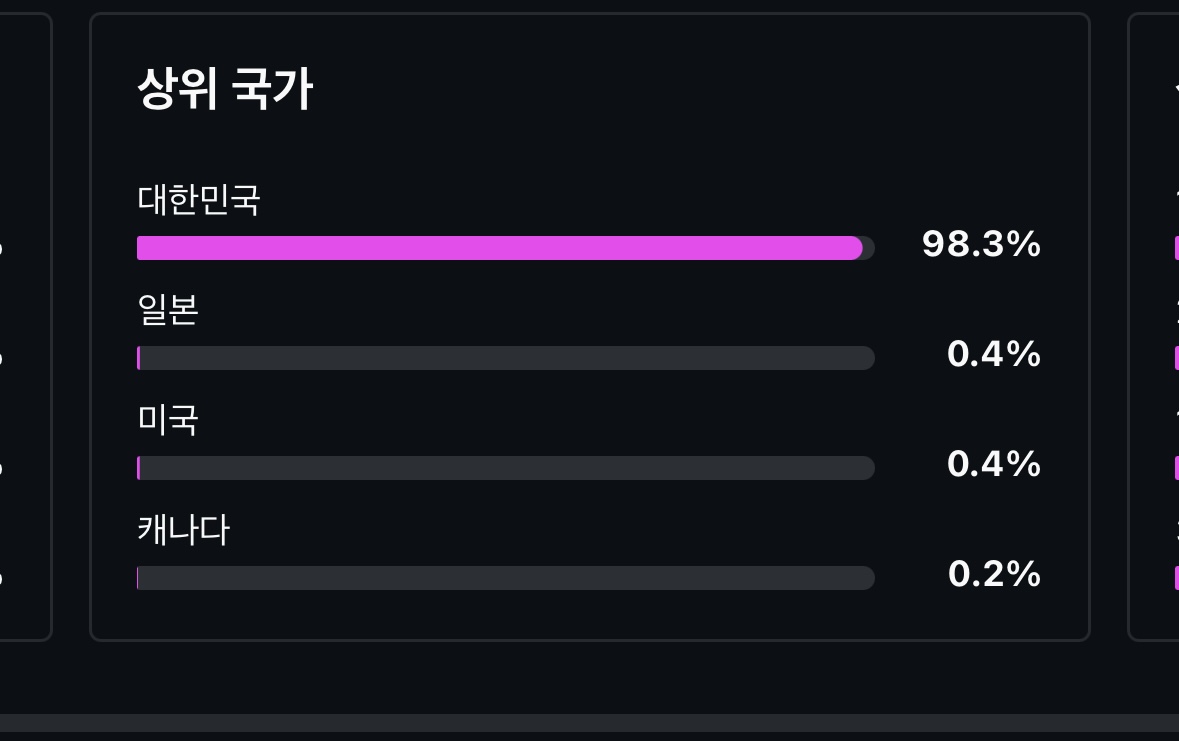The width and height of the screenshot is (1179, 741).
Task: Click the 캐나다 progress bar track
Action: [505, 578]
